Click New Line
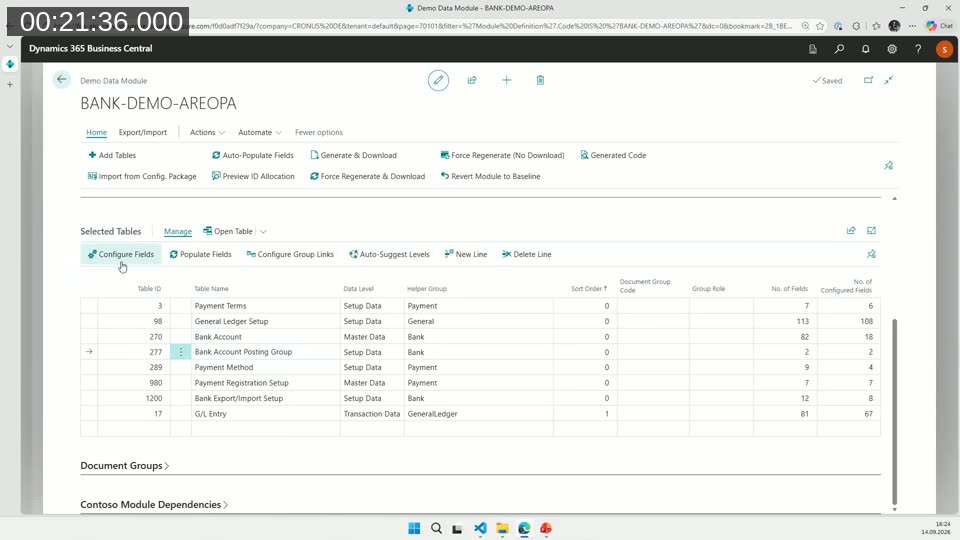This screenshot has height=540, width=960. tap(466, 254)
